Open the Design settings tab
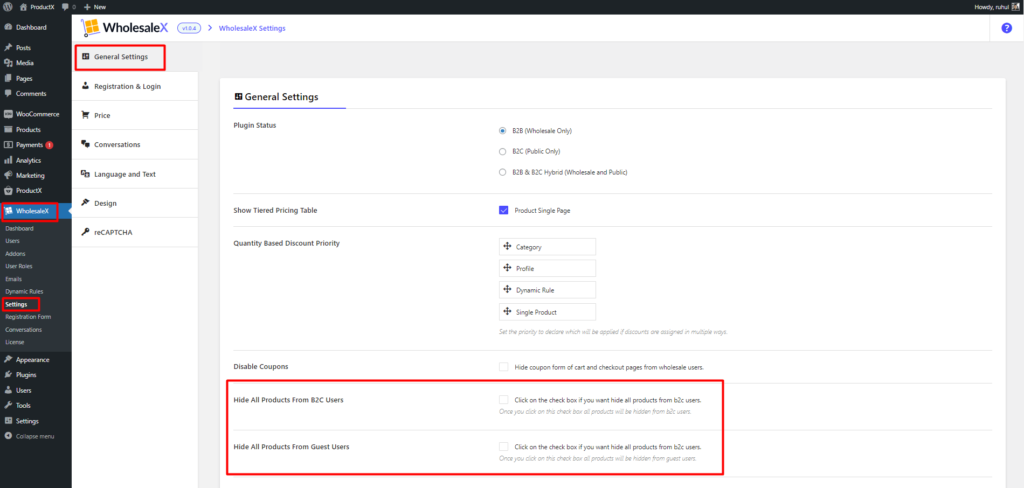 pos(135,203)
